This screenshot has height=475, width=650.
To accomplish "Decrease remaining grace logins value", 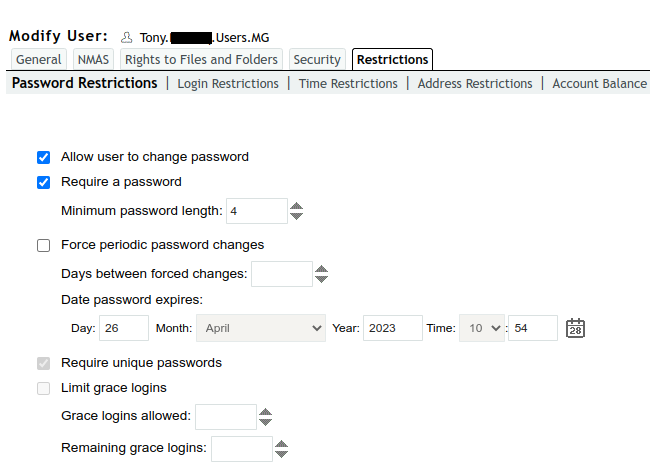I will coord(281,454).
